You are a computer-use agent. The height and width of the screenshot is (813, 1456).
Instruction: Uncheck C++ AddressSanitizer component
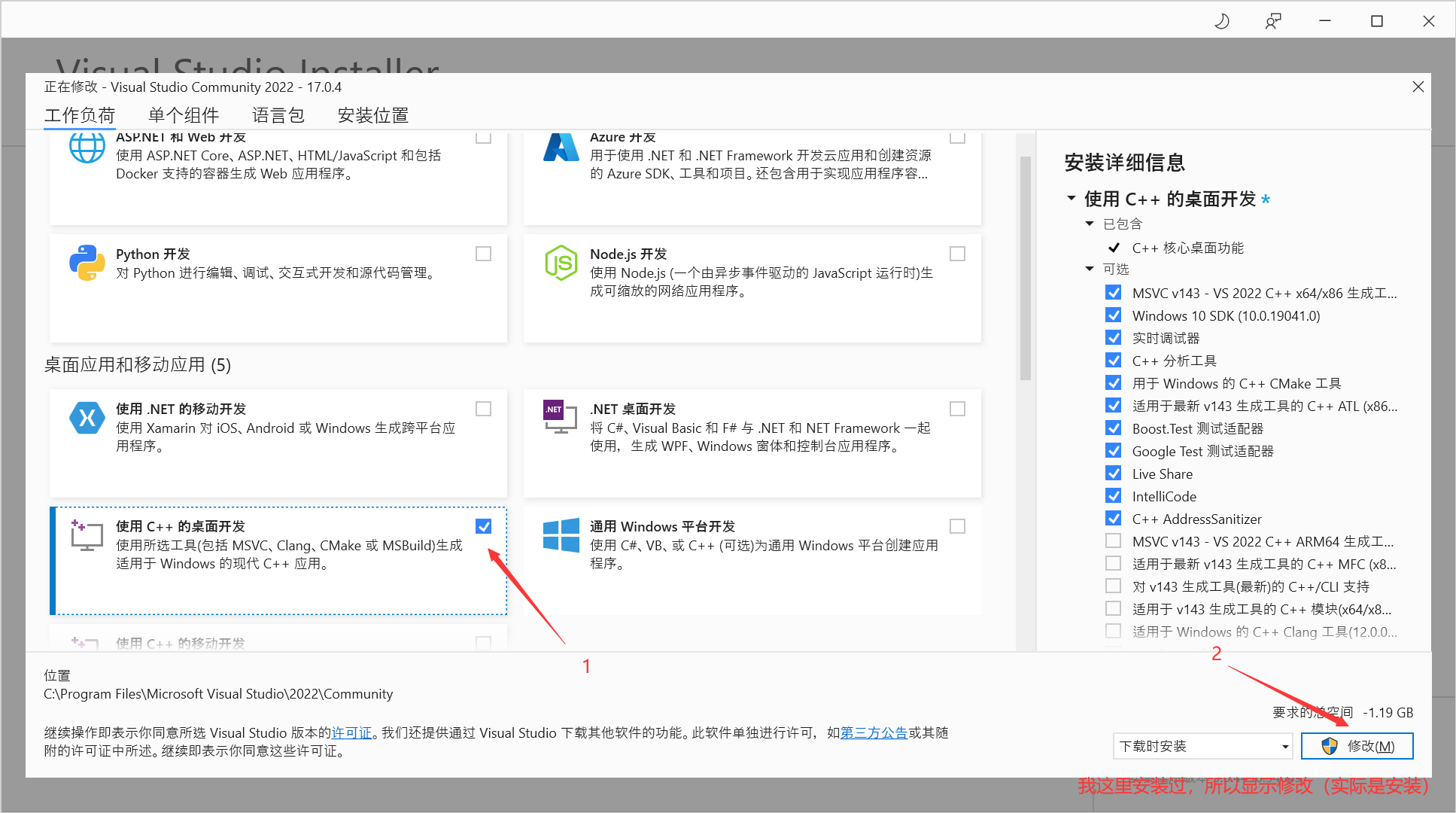click(1114, 519)
